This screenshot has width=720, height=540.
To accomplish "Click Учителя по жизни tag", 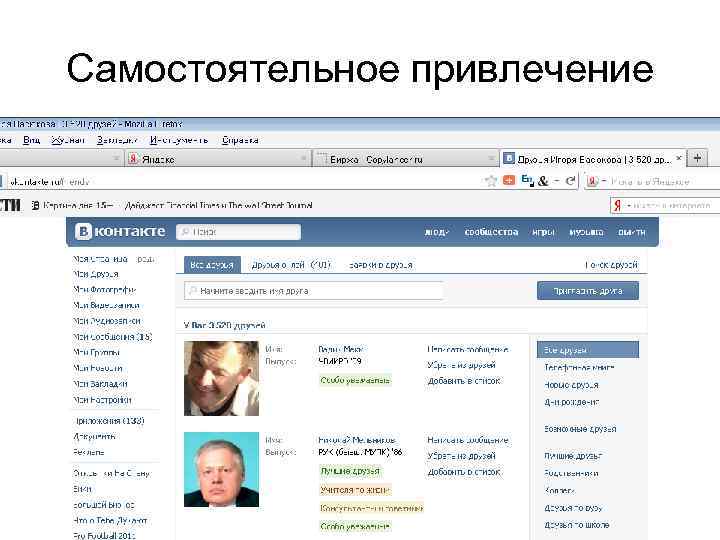I will point(355,490).
